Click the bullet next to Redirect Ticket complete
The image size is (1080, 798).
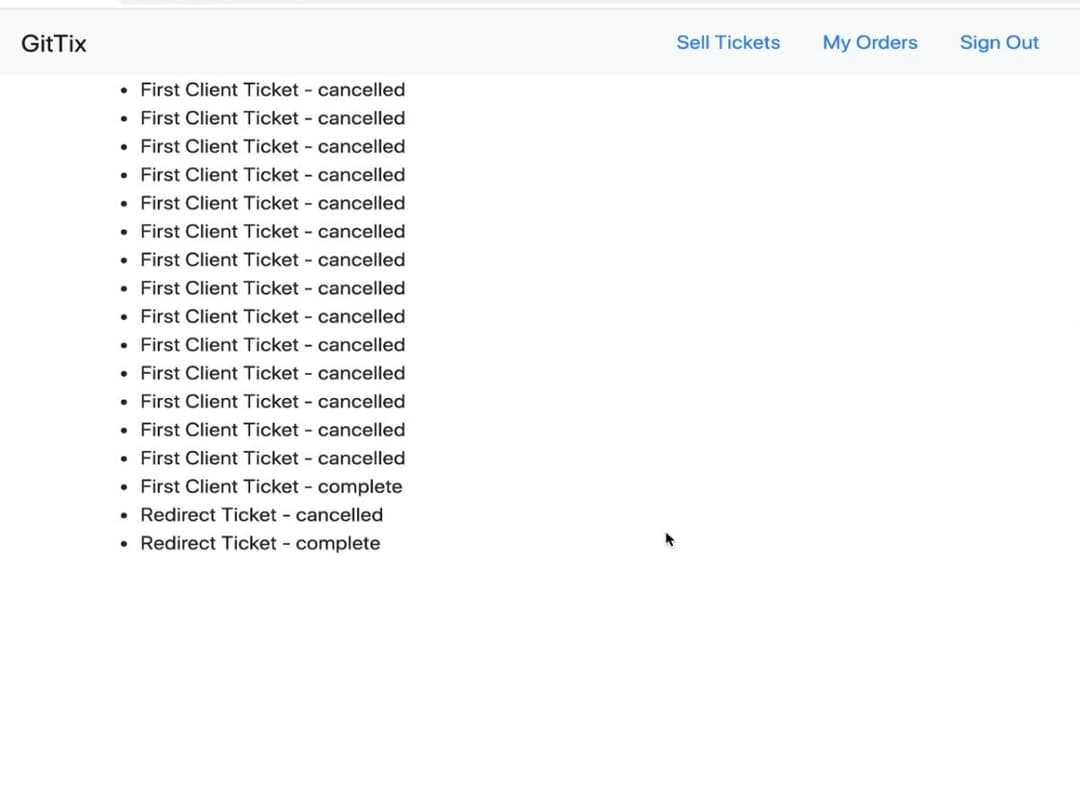pos(123,543)
